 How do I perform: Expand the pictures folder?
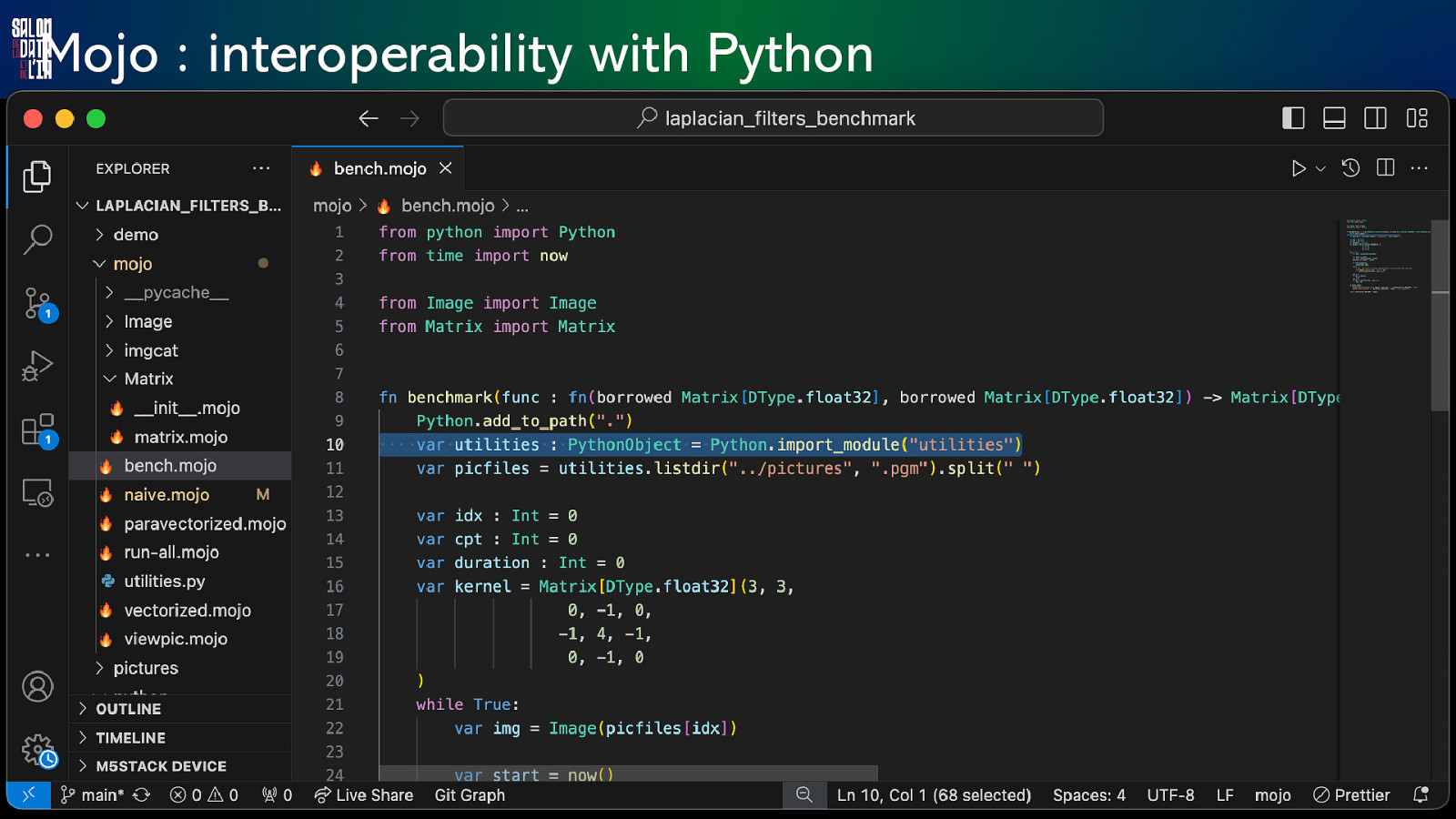(x=180, y=668)
